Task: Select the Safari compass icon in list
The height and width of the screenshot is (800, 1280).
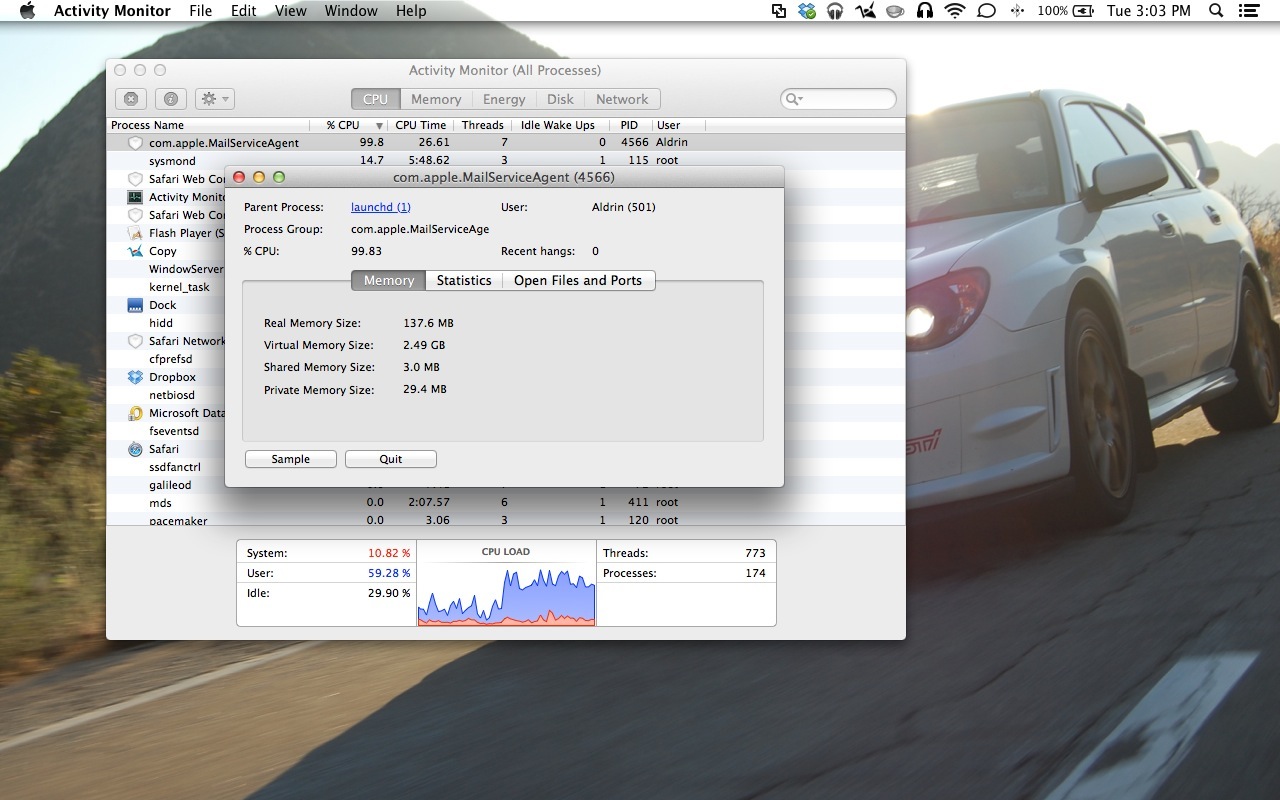Action: pyautogui.click(x=135, y=449)
